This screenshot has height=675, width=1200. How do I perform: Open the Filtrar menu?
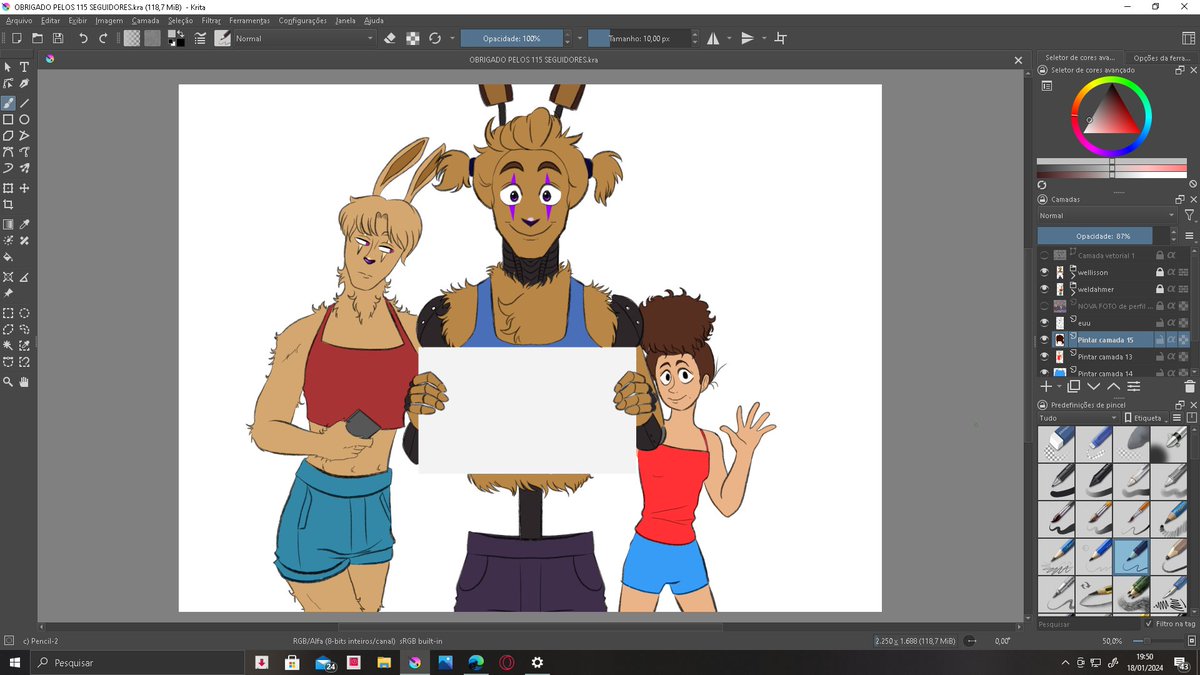[211, 20]
